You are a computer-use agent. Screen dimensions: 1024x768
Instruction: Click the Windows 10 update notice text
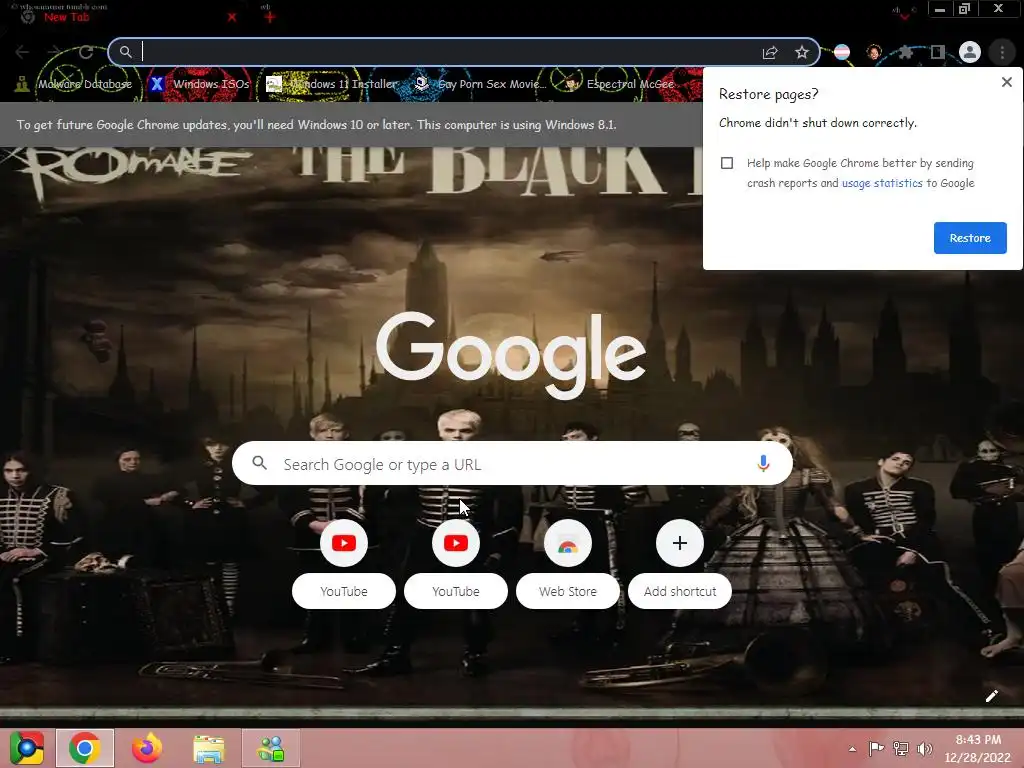pos(317,125)
